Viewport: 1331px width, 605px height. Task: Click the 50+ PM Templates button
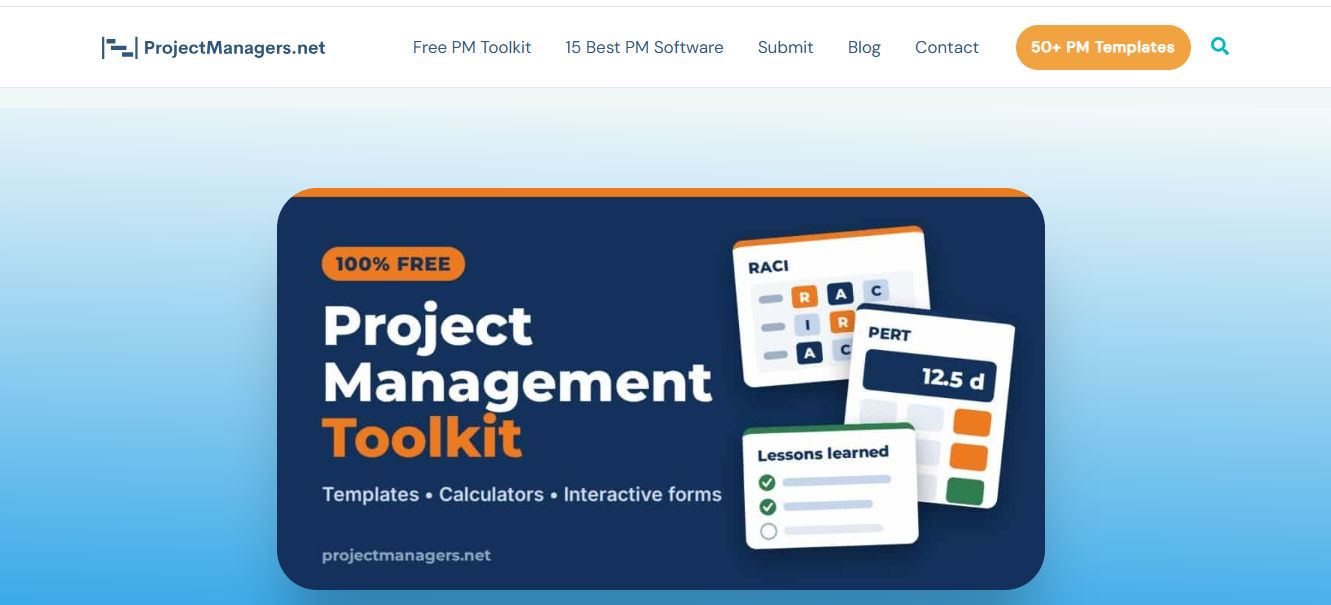tap(1103, 47)
